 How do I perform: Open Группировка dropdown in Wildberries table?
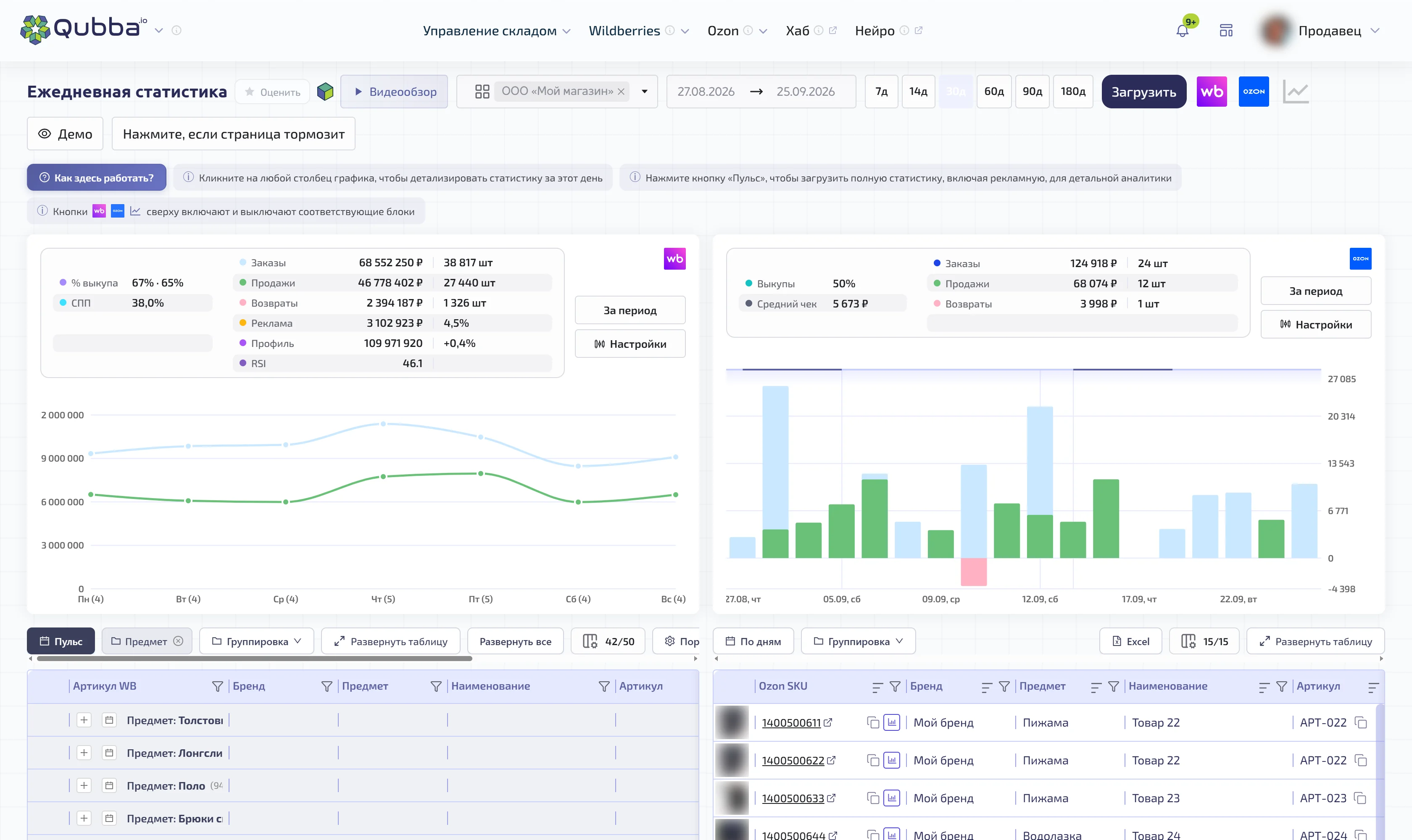[257, 641]
